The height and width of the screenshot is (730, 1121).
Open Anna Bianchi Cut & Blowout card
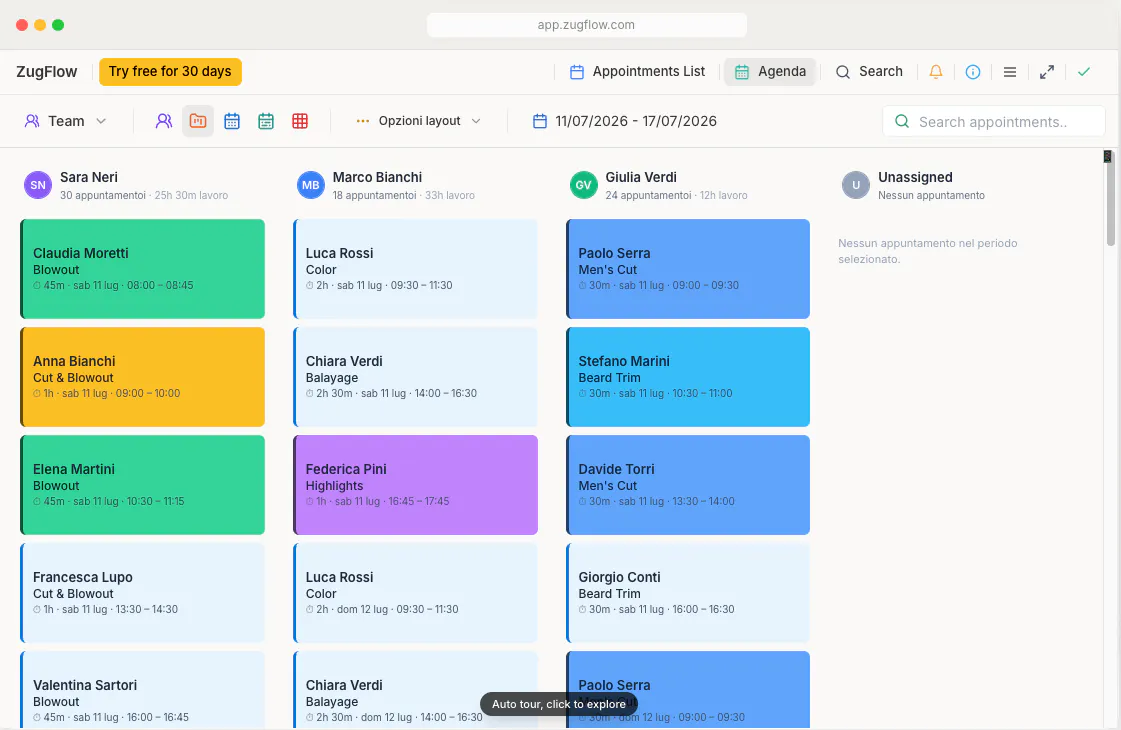coord(142,377)
